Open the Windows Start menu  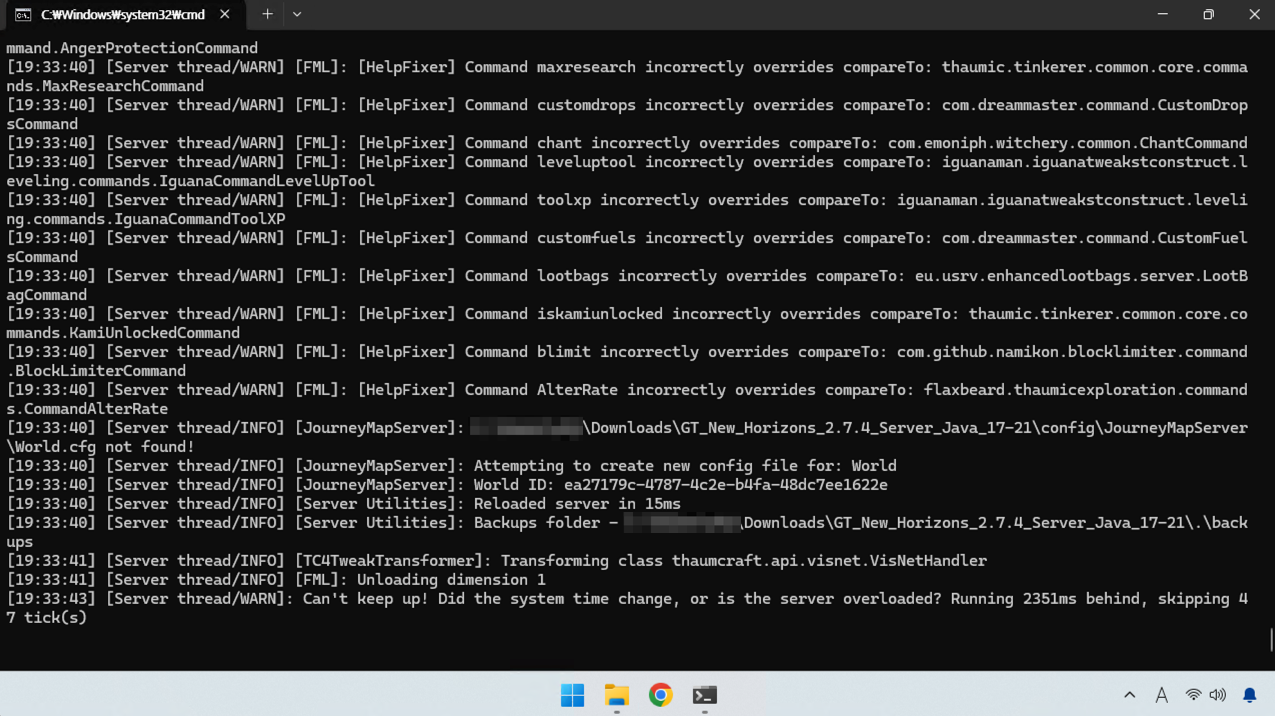click(572, 695)
